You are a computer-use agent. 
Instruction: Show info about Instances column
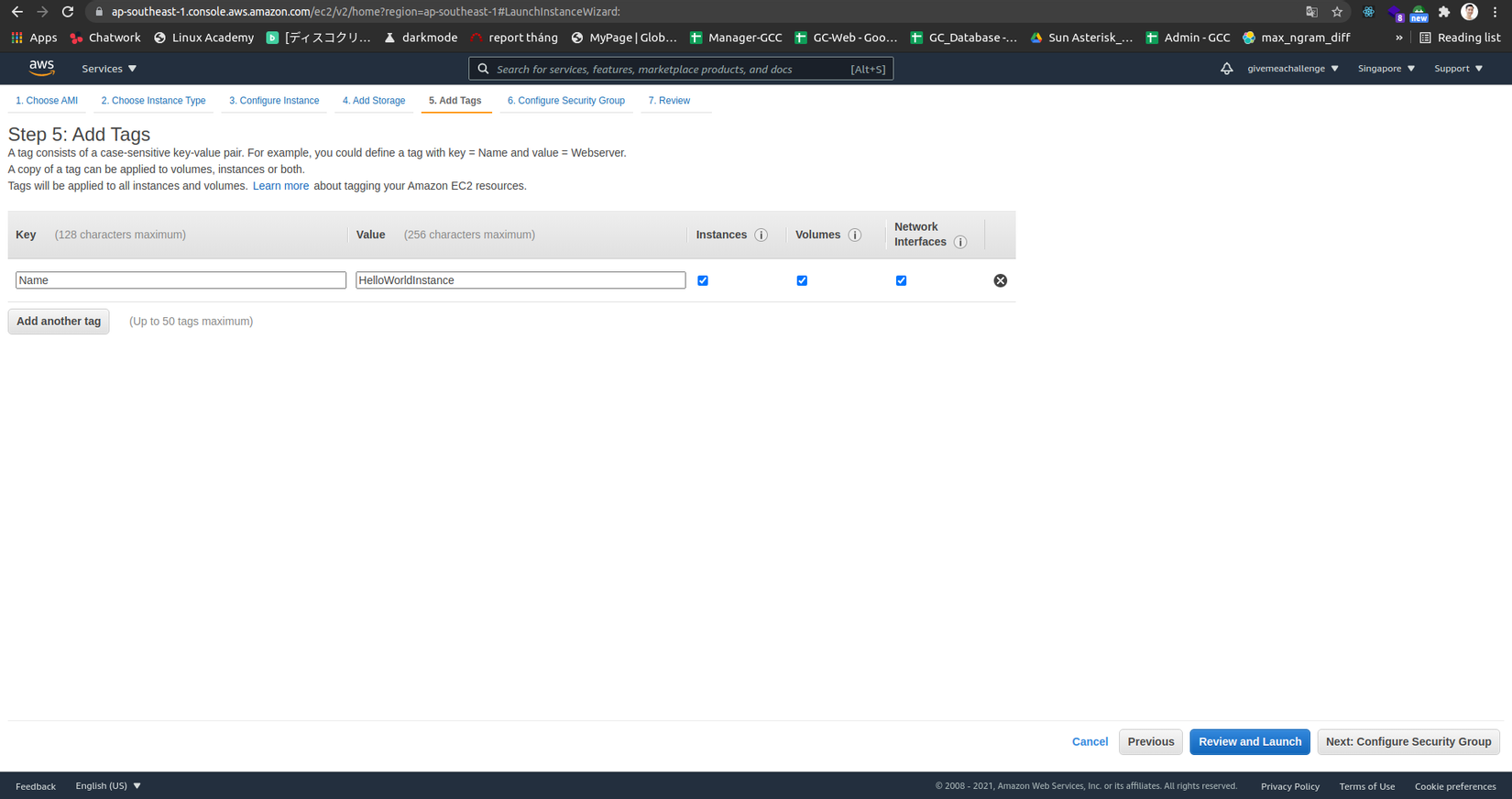pos(761,235)
